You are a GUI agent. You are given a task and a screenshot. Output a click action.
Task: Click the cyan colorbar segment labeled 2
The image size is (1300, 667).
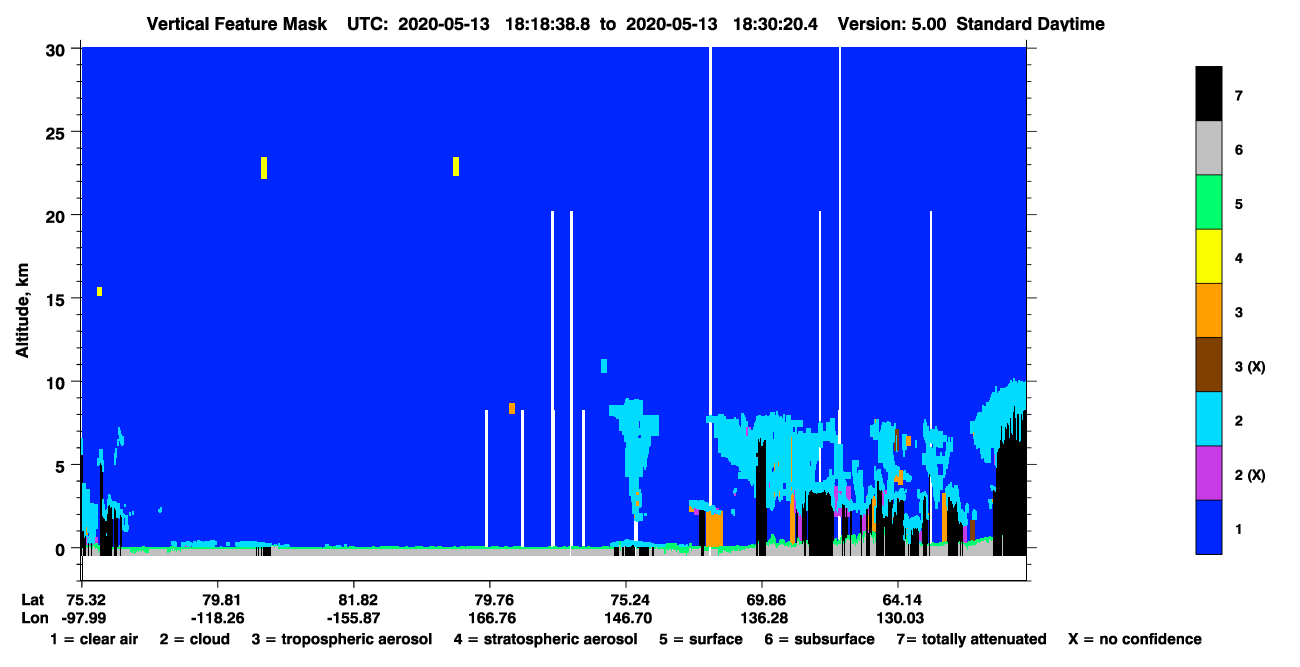tap(1209, 418)
